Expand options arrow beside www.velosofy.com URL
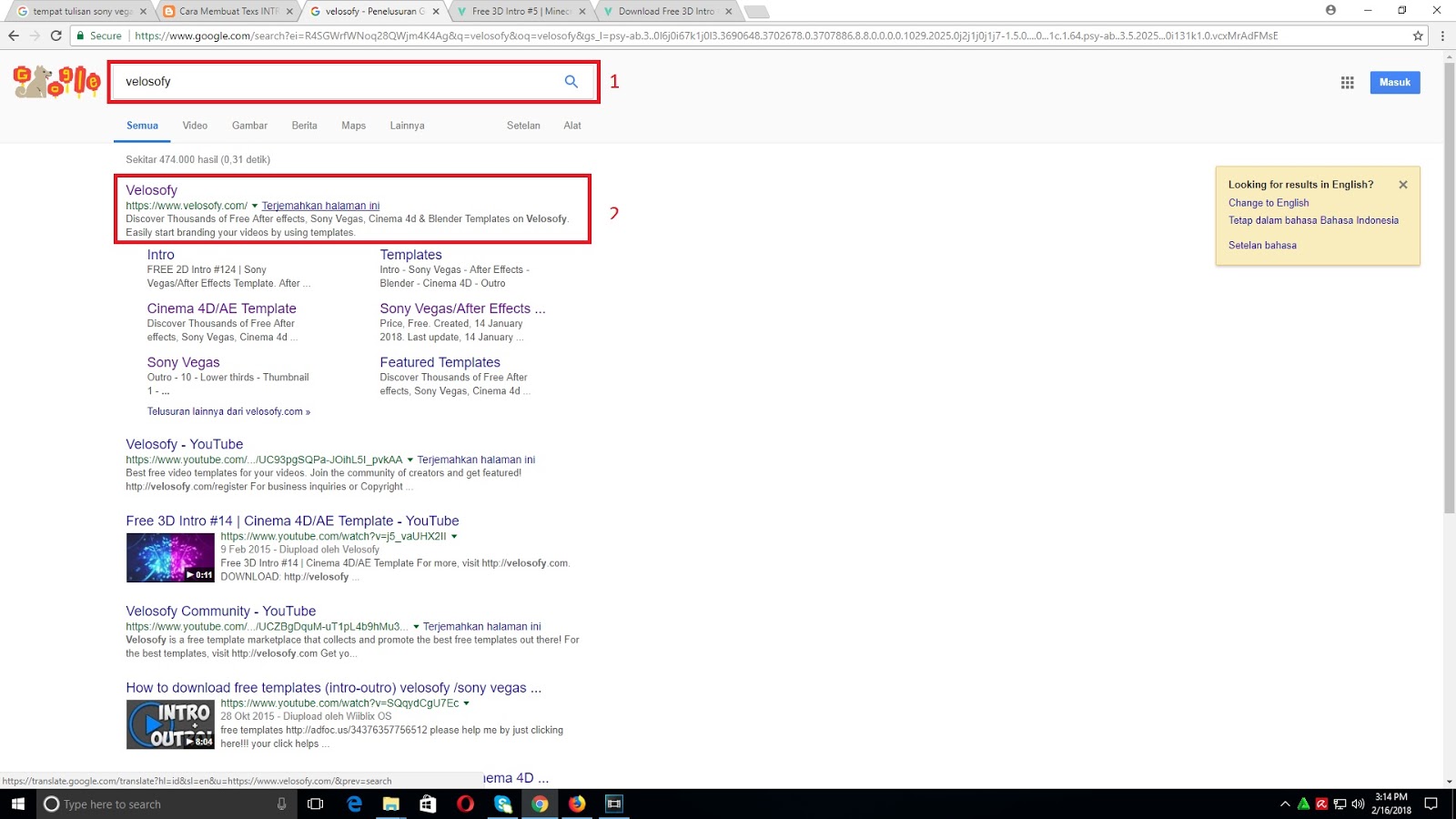The width and height of the screenshot is (1456, 819). click(255, 206)
